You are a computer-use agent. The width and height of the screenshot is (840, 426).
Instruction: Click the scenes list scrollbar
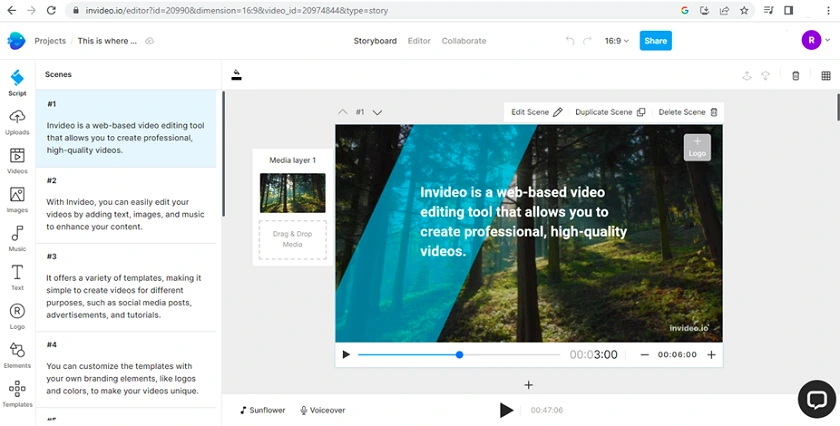coord(223,154)
